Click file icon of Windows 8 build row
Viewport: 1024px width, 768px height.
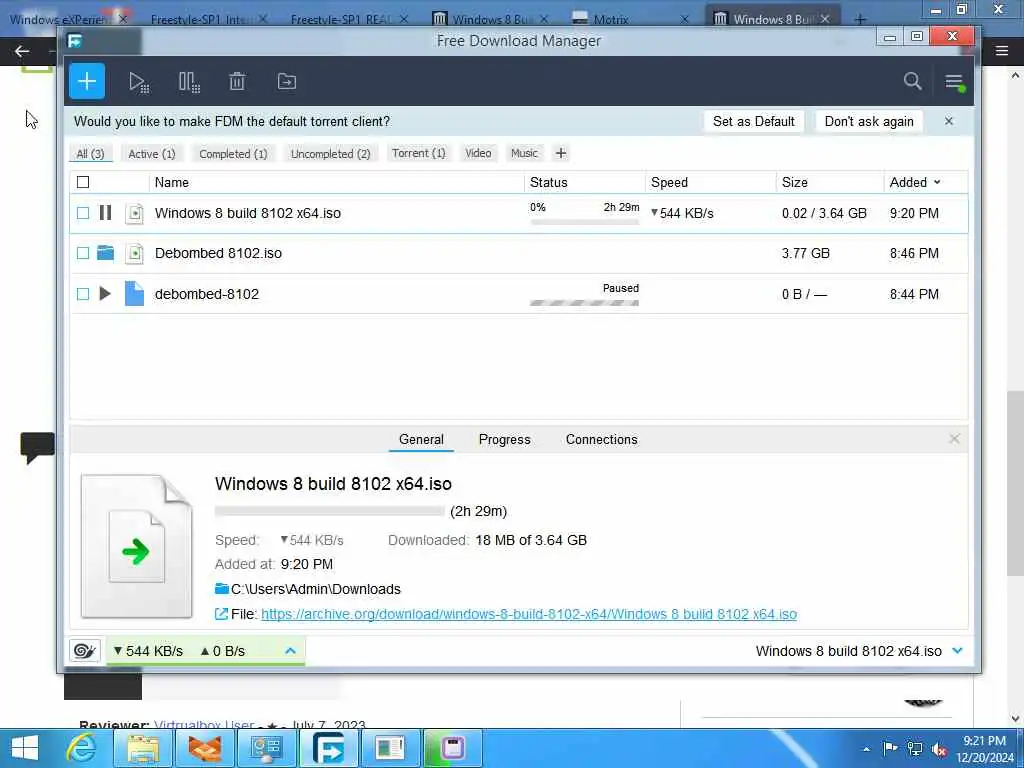pyautogui.click(x=134, y=214)
